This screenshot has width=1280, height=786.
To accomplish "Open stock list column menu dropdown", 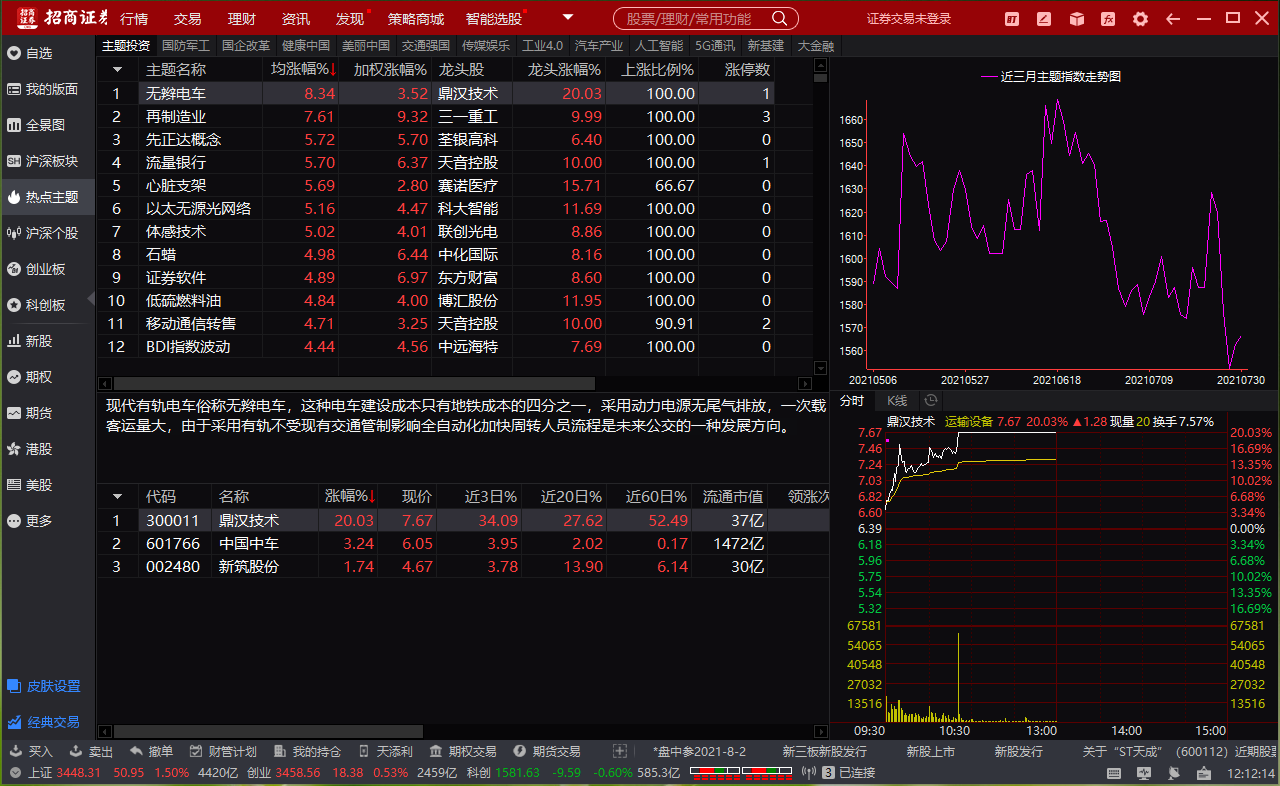I will (x=117, y=496).
